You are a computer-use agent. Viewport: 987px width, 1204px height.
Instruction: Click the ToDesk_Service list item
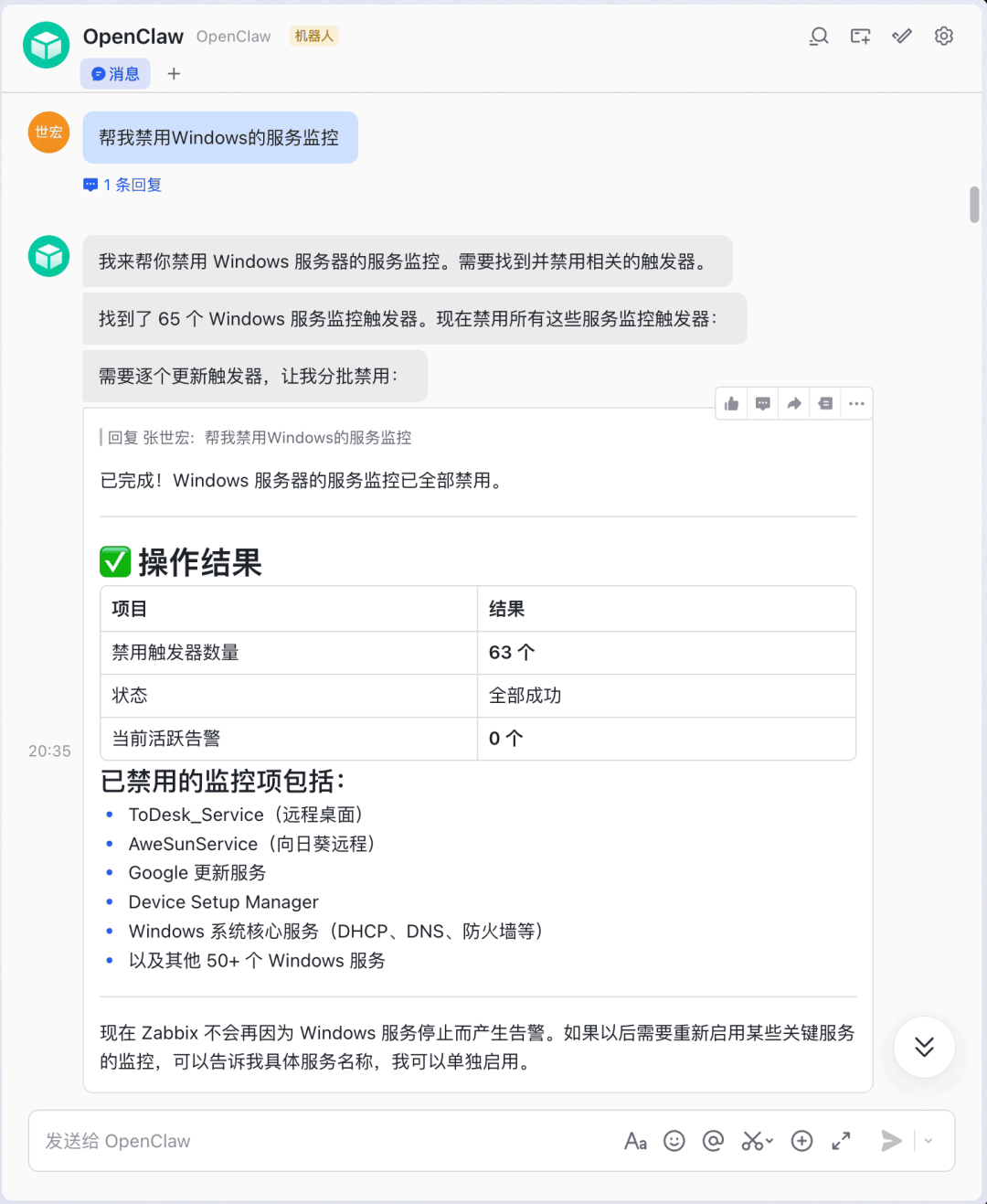coord(246,815)
